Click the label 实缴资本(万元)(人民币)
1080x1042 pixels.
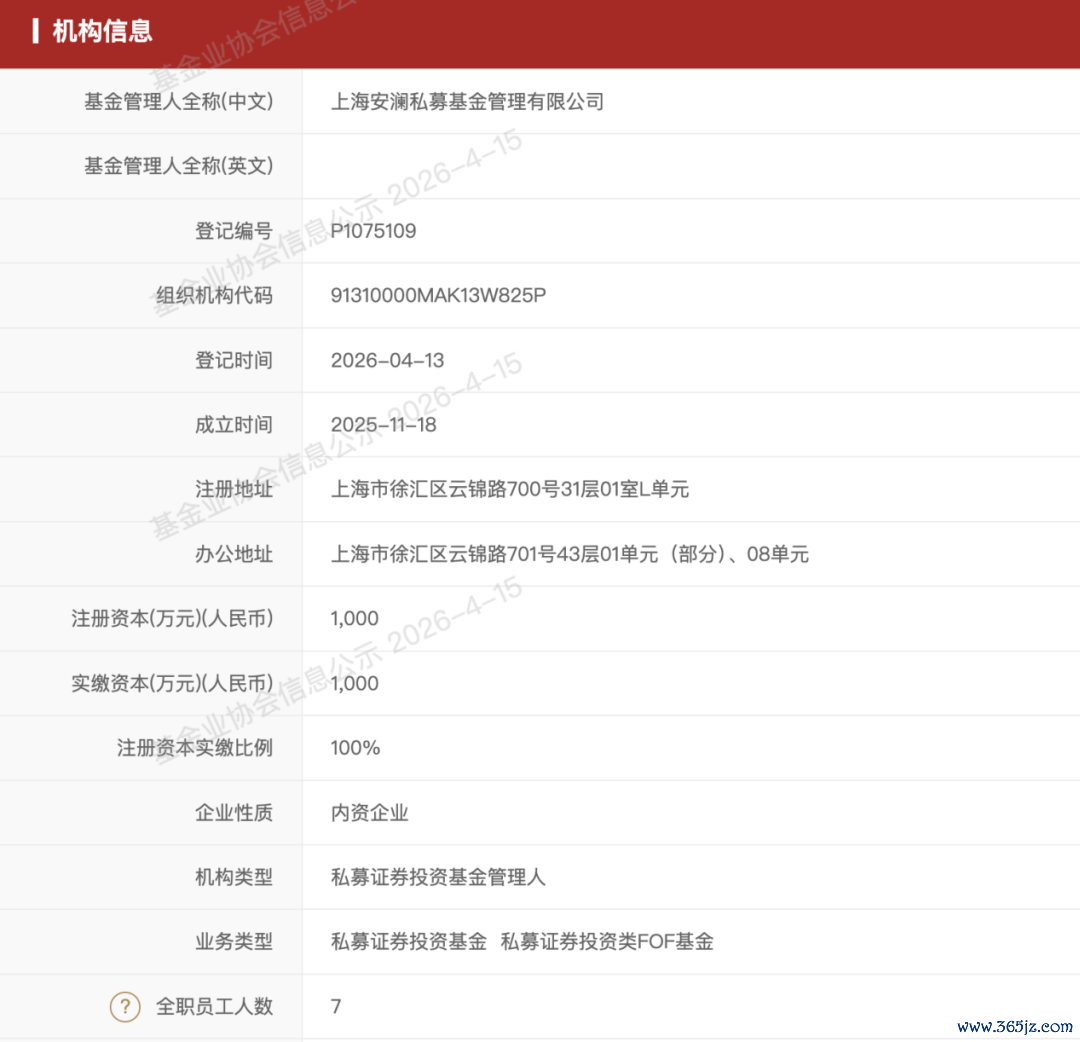(x=172, y=683)
